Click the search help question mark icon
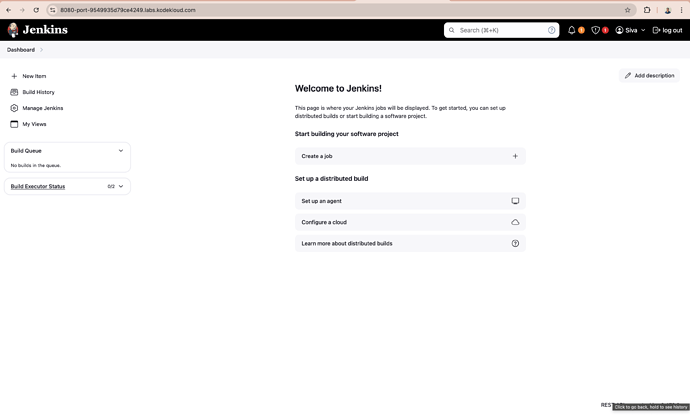The height and width of the screenshot is (416, 690). click(x=551, y=30)
